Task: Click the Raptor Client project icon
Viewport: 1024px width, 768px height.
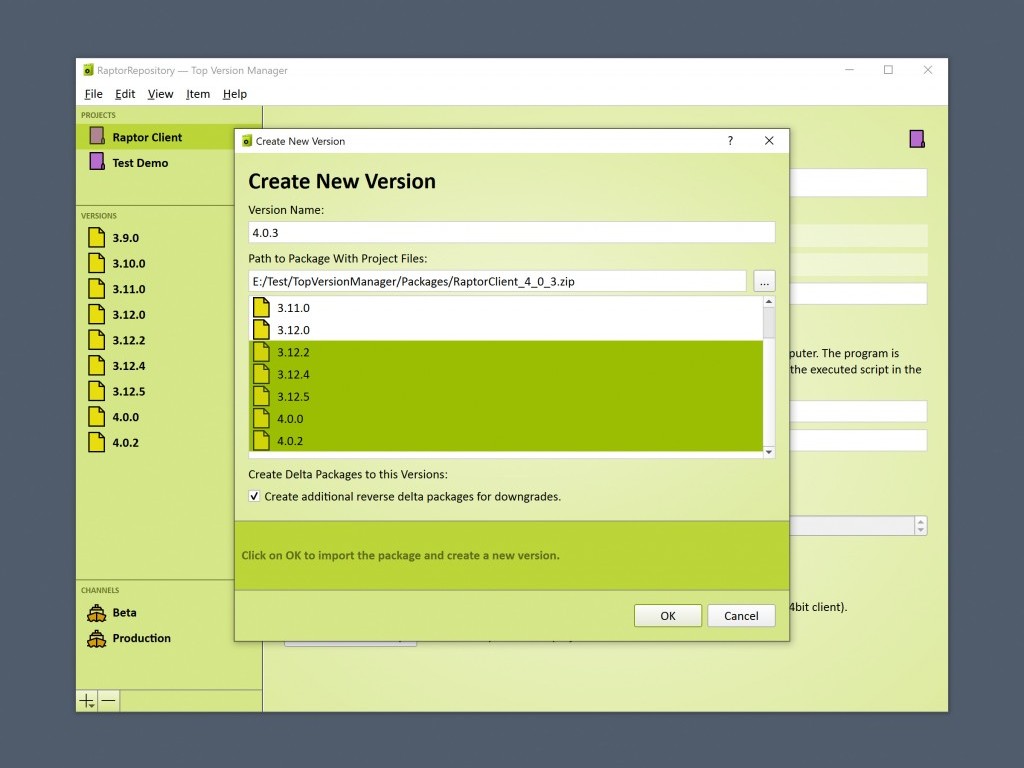Action: click(97, 137)
